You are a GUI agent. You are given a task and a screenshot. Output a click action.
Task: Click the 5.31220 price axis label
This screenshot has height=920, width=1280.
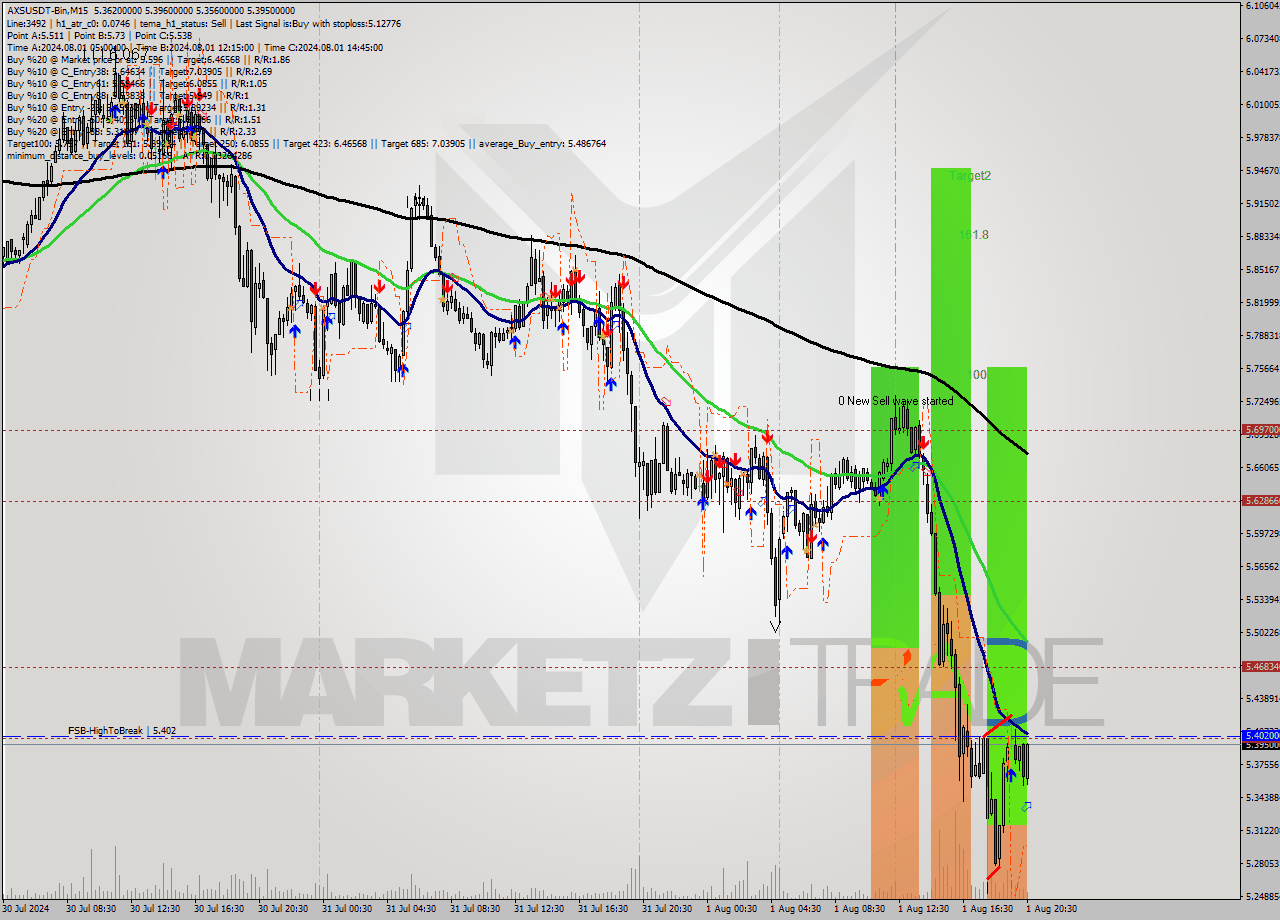(x=1262, y=830)
